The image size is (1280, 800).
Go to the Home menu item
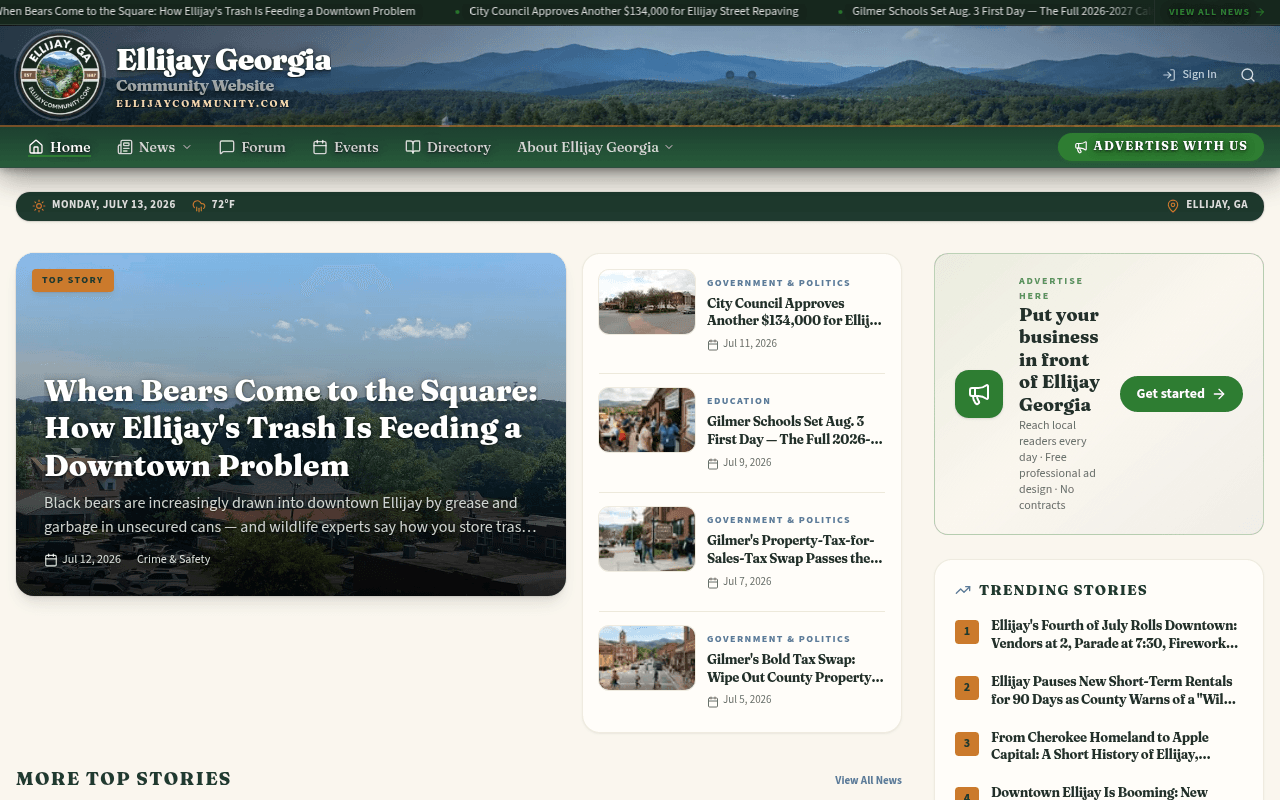pos(60,147)
